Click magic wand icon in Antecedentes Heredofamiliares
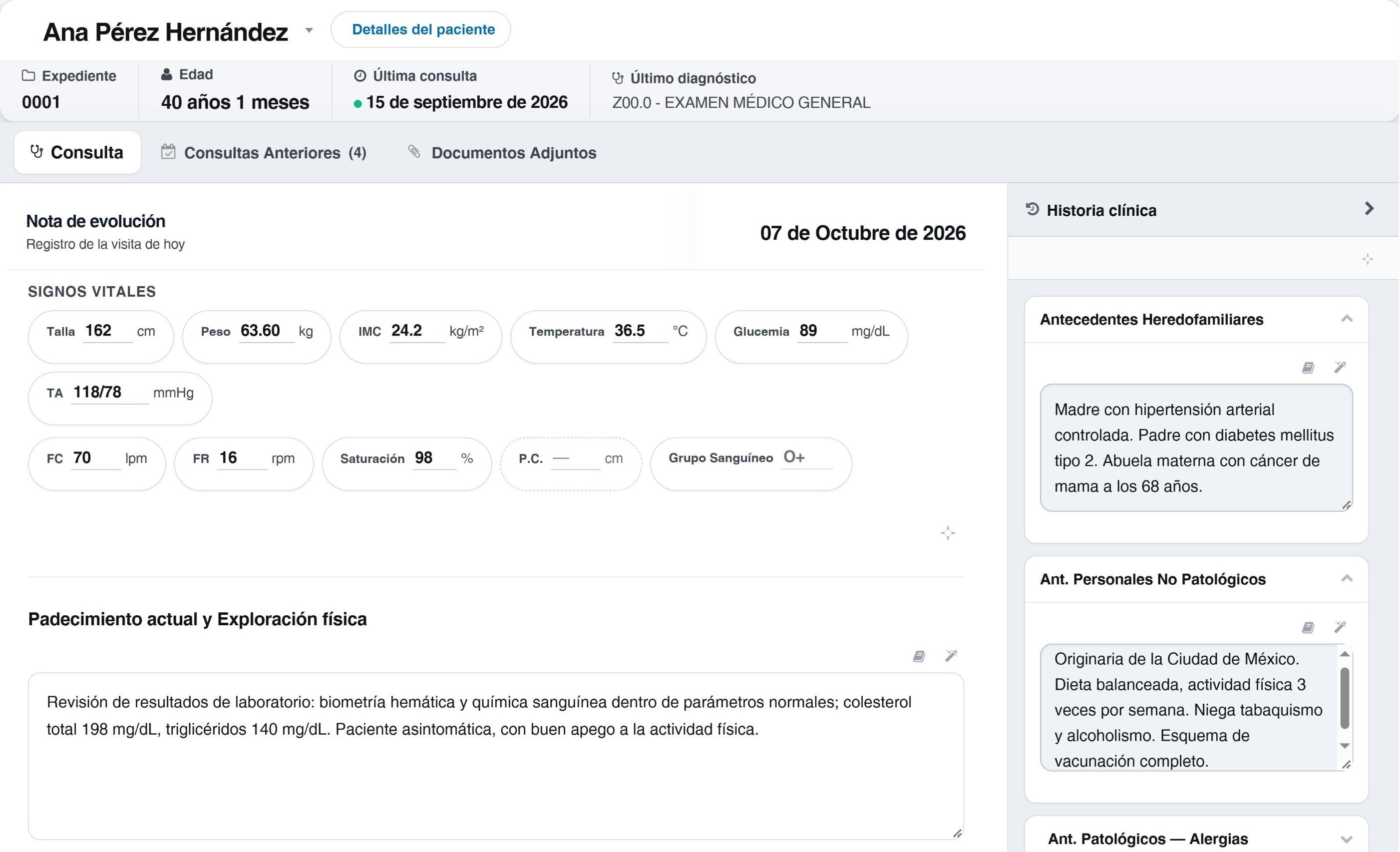 1340,367
